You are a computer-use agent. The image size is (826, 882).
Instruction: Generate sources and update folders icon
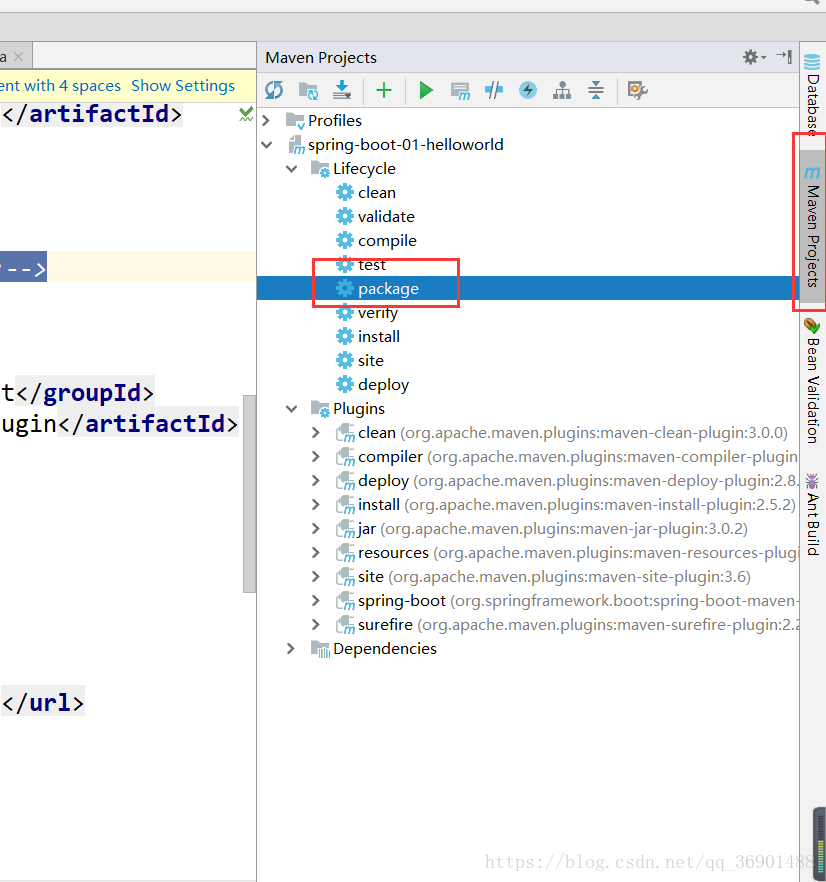click(308, 90)
